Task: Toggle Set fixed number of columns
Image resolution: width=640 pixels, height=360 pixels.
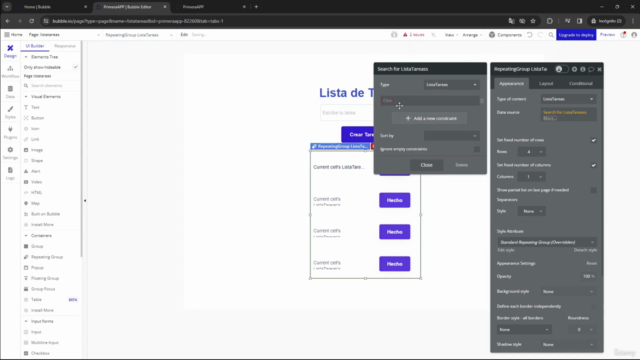Action: click(593, 165)
